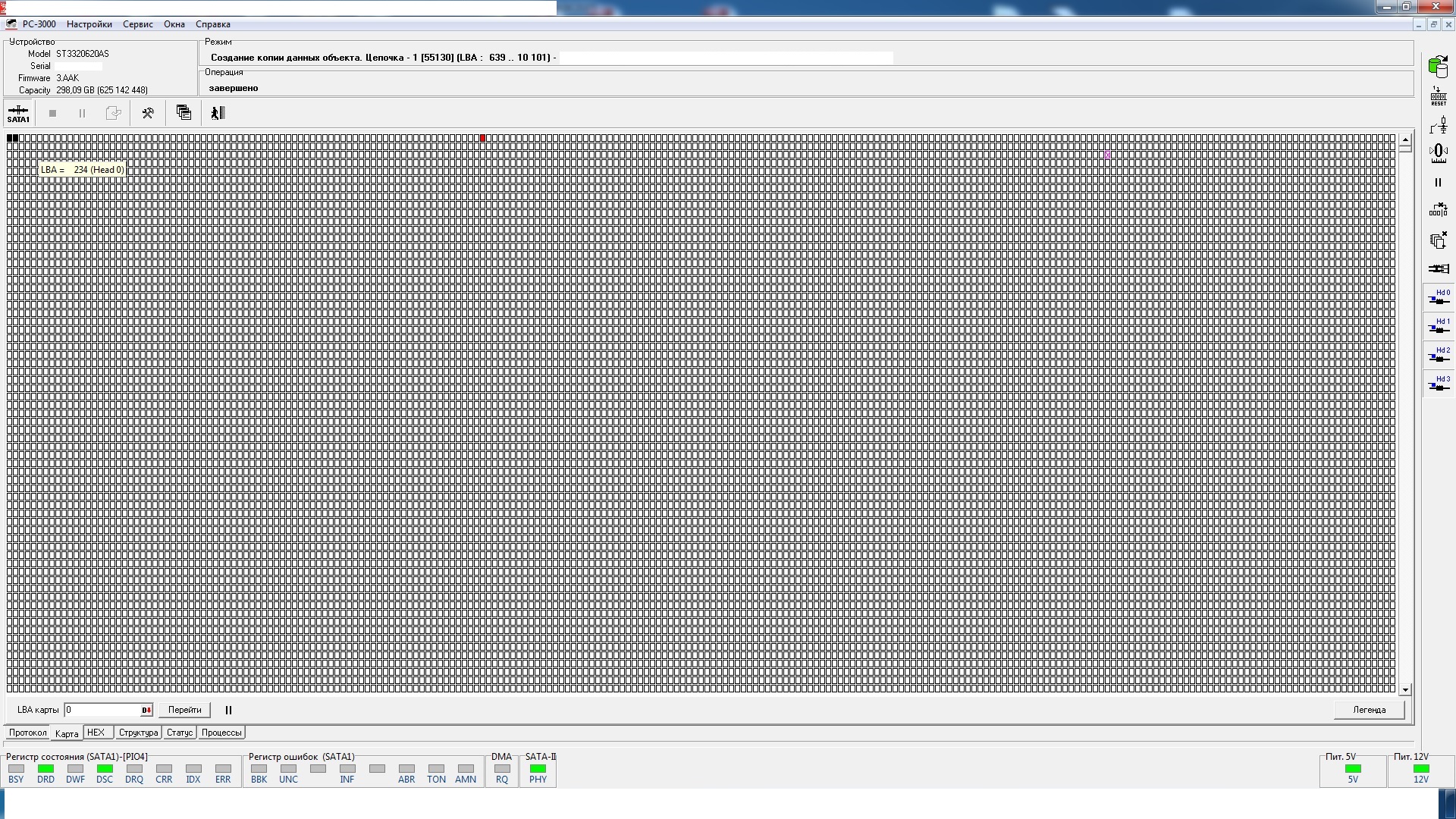Click the map scrollbar down arrow
The width and height of the screenshot is (1456, 819).
tap(1405, 690)
